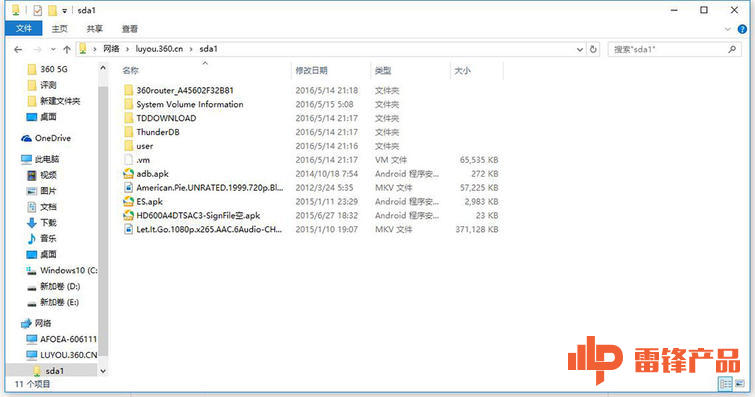The width and height of the screenshot is (755, 397).
Task: Open the 文件 ribbon tab
Action: [x=24, y=28]
